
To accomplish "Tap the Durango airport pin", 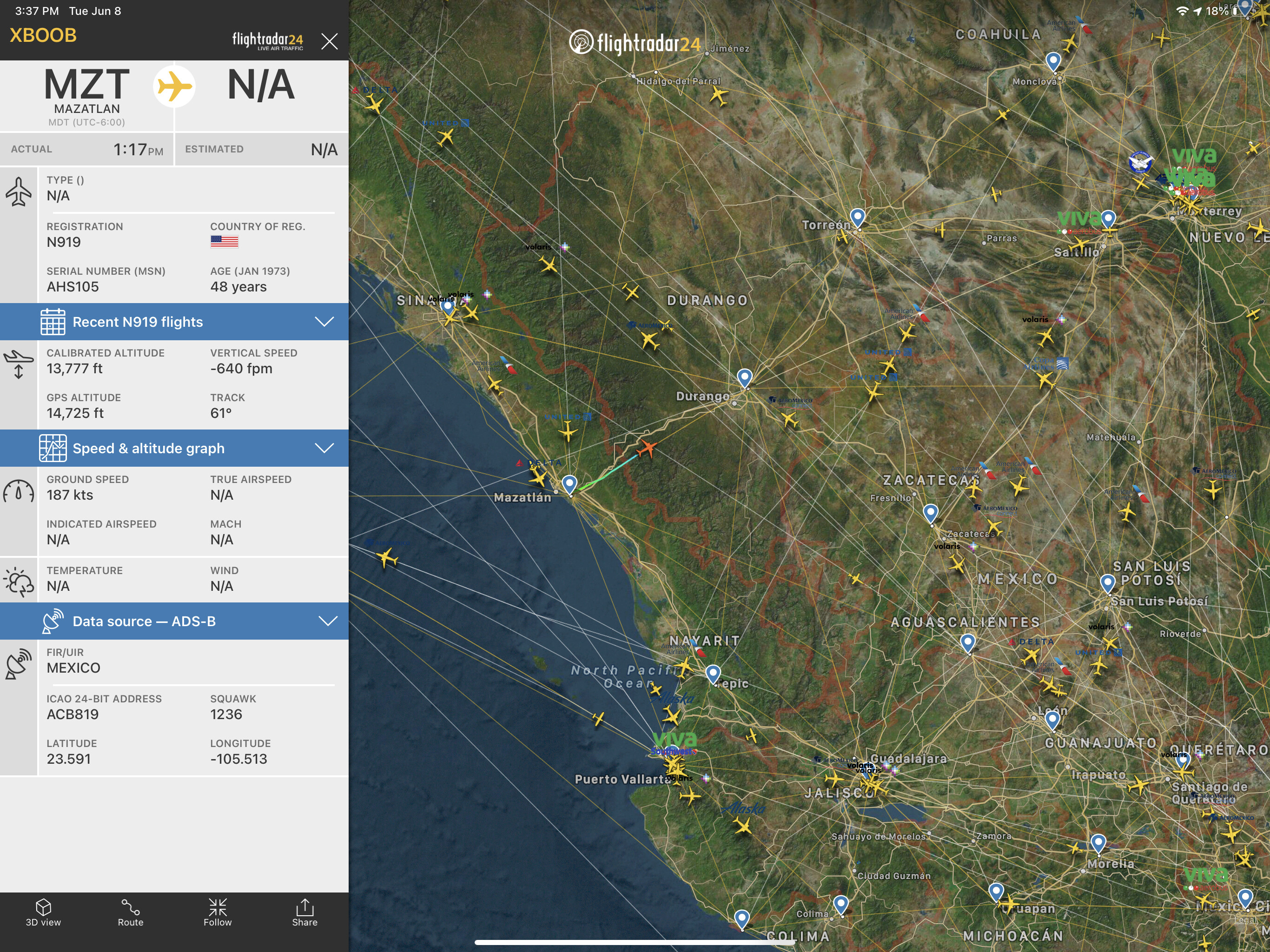I will pyautogui.click(x=744, y=377).
